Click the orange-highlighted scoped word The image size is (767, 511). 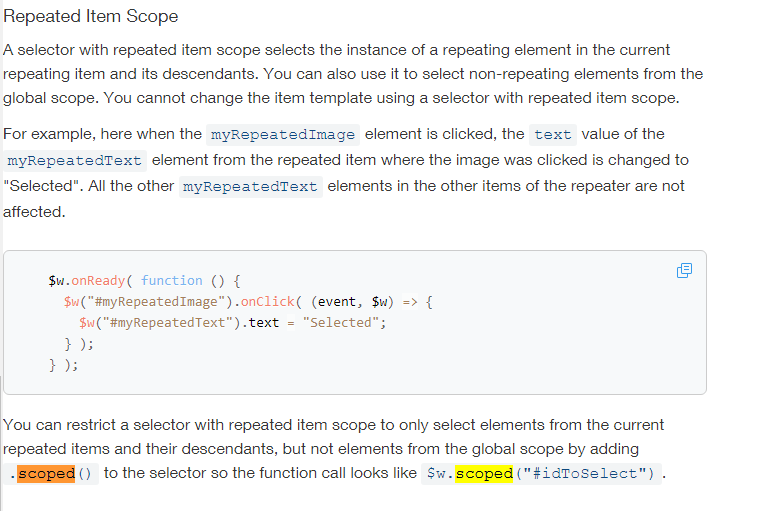46,473
